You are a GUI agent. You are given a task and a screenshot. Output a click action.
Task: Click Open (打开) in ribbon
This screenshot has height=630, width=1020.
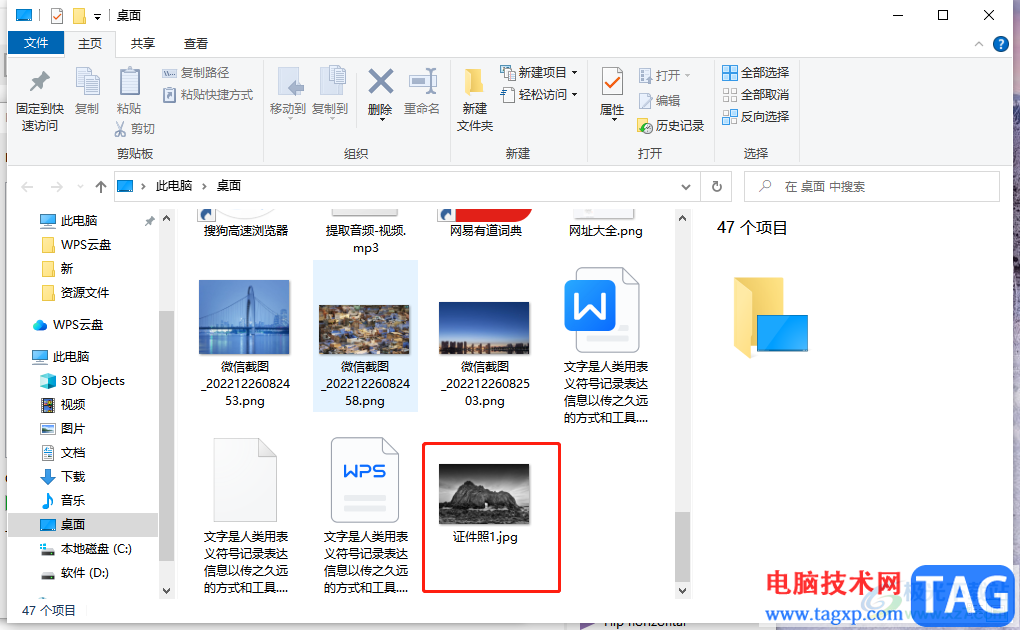(x=664, y=75)
